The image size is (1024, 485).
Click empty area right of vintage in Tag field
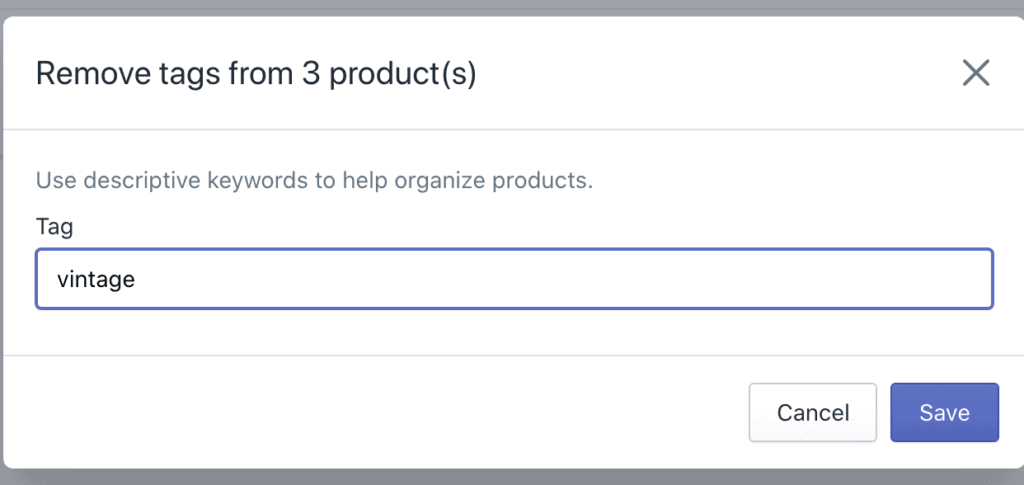(562, 279)
